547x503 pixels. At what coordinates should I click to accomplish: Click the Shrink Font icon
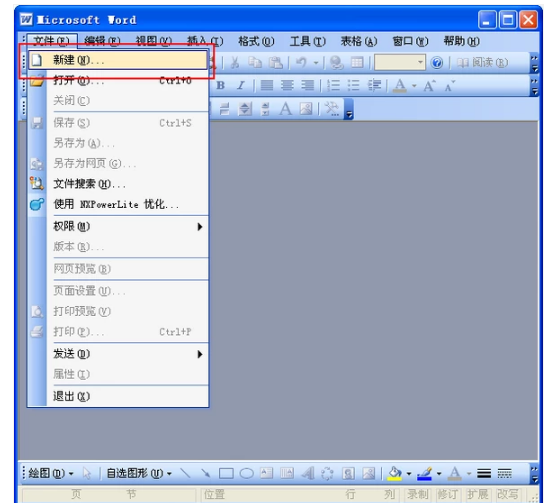tap(450, 85)
